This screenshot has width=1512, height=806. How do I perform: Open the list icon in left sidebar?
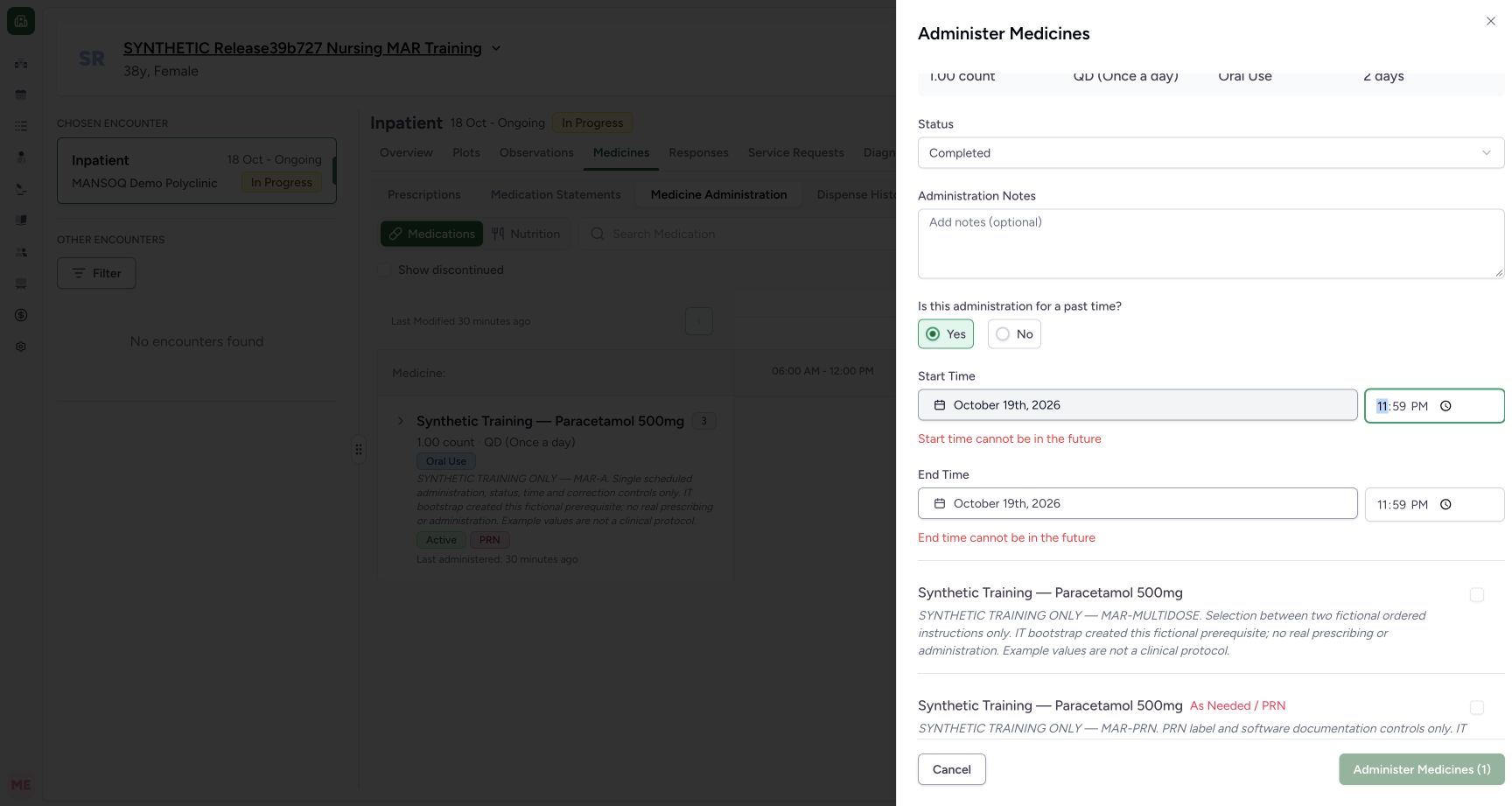click(x=21, y=126)
